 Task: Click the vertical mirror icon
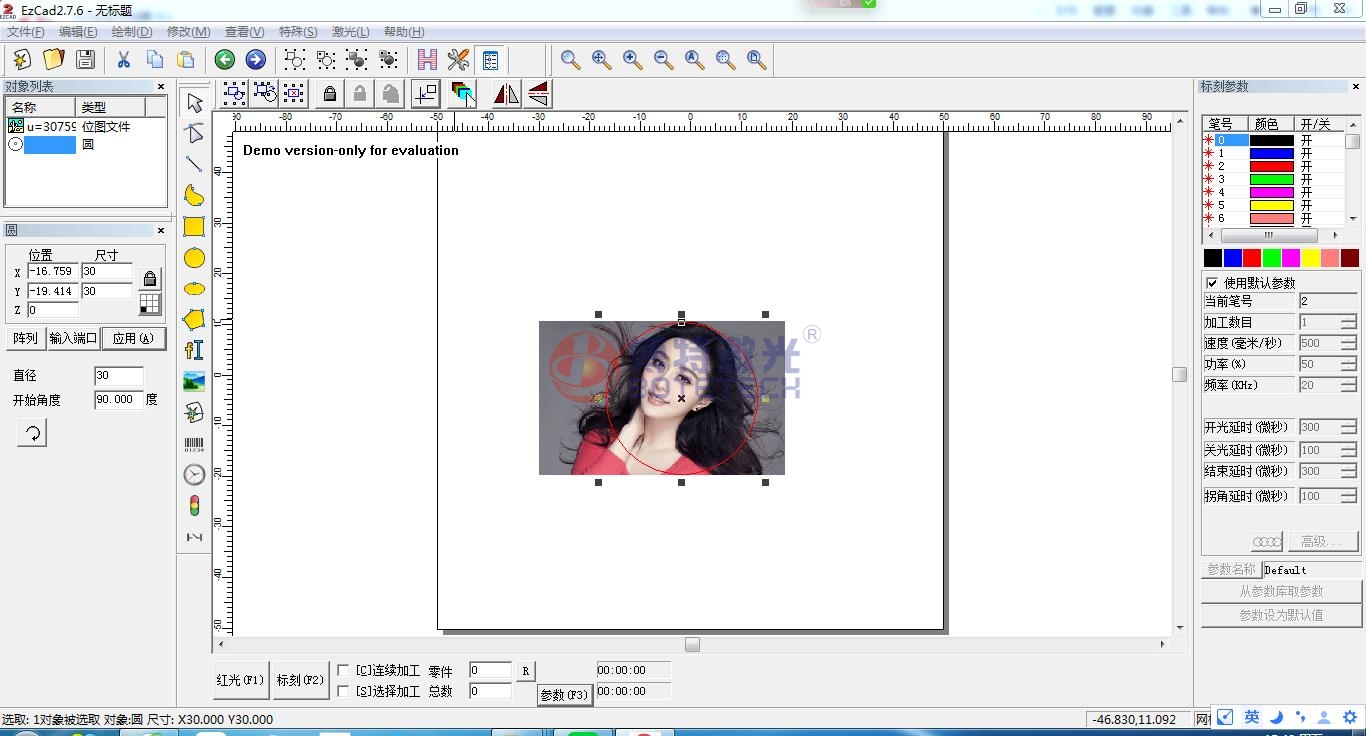[x=538, y=94]
